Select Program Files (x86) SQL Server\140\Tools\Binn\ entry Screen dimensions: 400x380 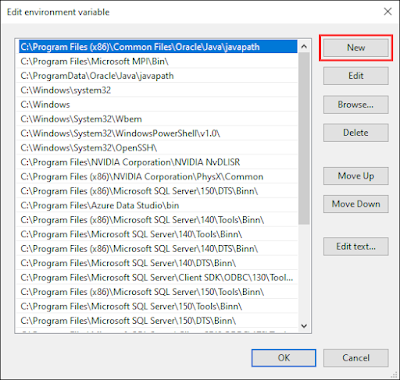click(x=157, y=220)
